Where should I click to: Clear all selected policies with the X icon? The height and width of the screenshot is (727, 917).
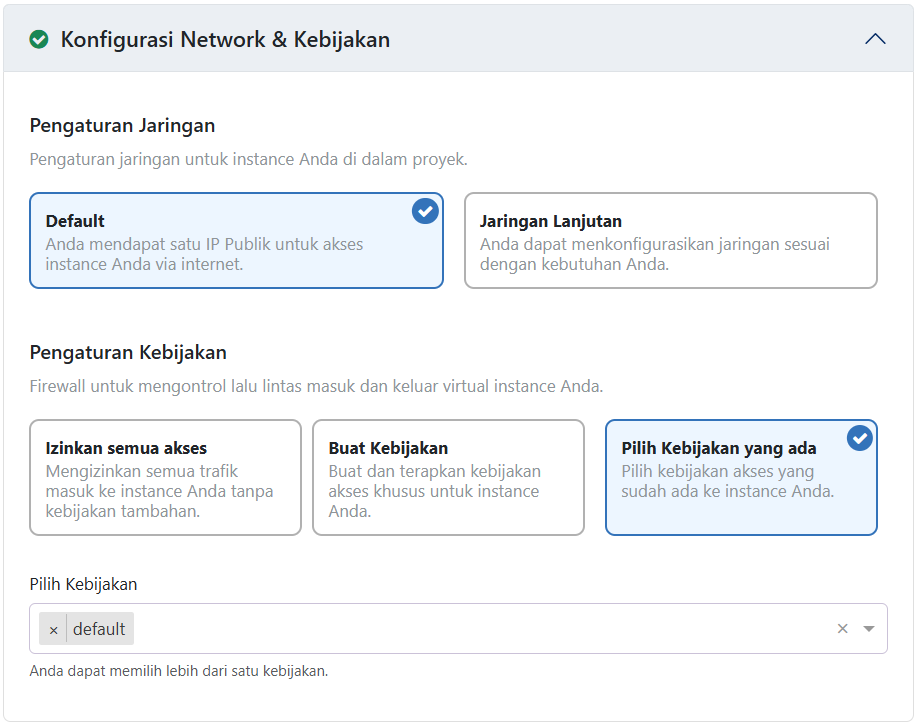point(841,628)
